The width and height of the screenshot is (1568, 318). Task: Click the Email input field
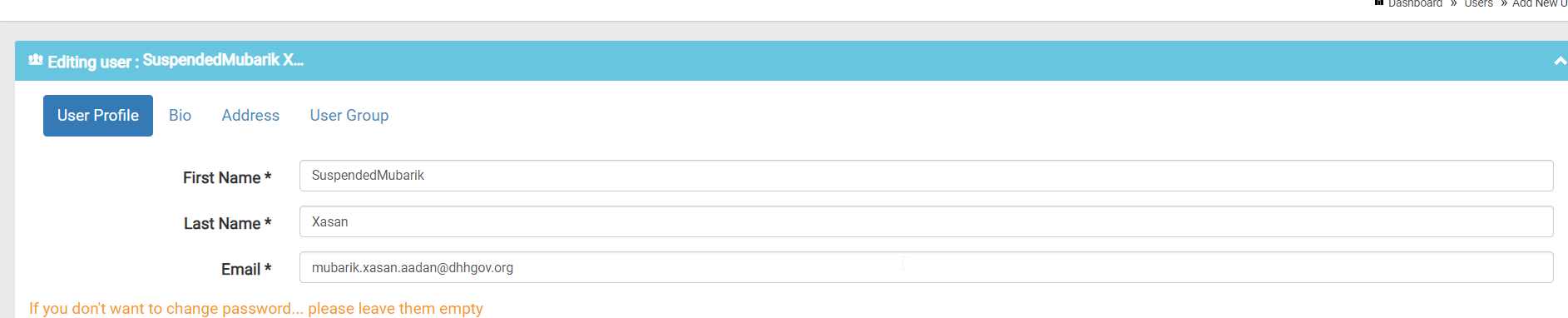coord(926,267)
